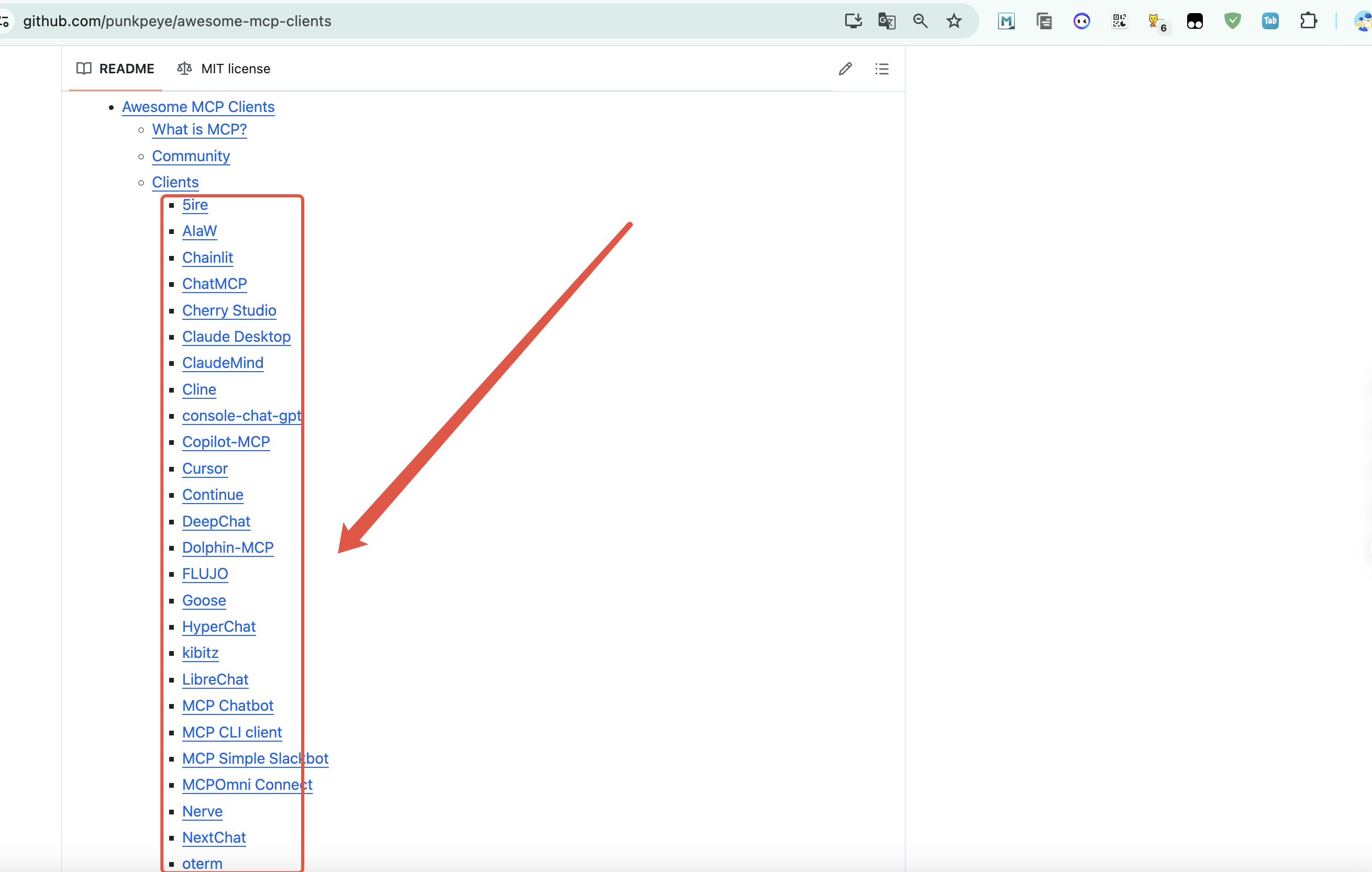
Task: Switch to the README tab
Action: (x=115, y=69)
